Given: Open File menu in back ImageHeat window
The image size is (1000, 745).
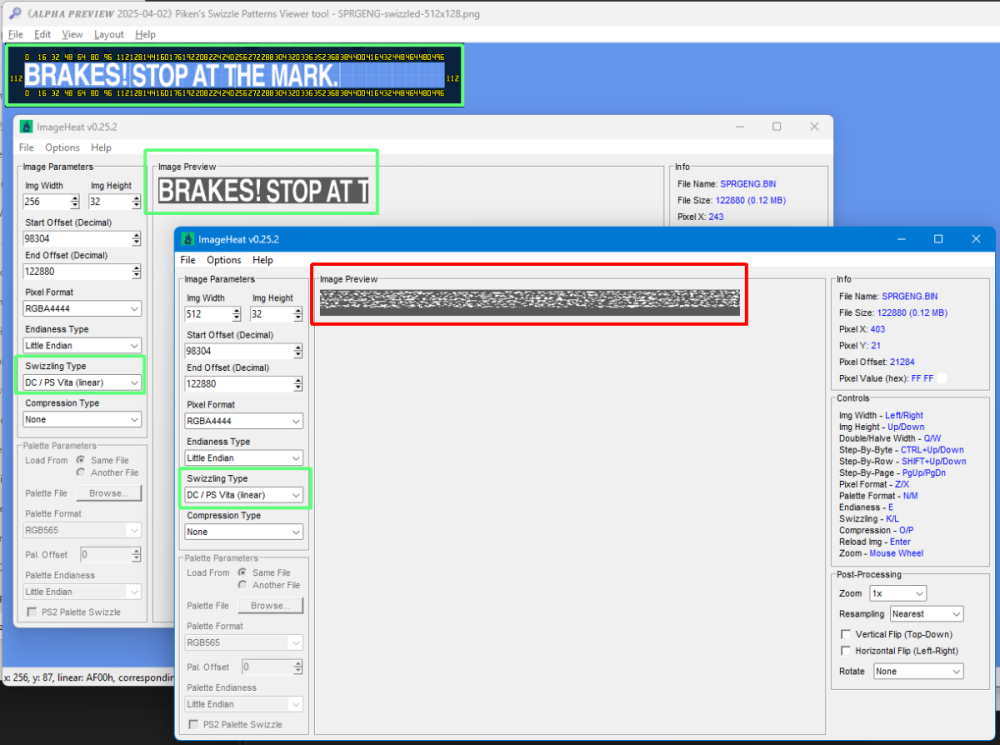Looking at the screenshot, I should pos(26,147).
